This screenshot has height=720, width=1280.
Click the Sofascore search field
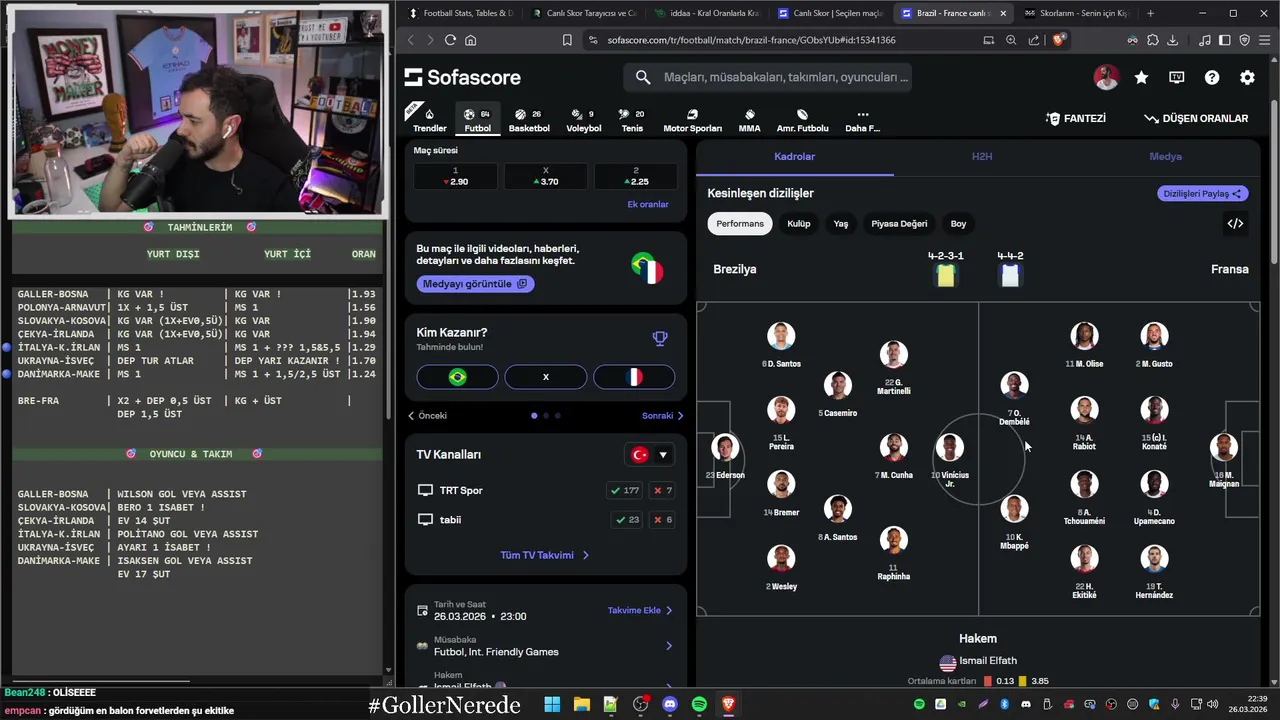click(x=767, y=77)
